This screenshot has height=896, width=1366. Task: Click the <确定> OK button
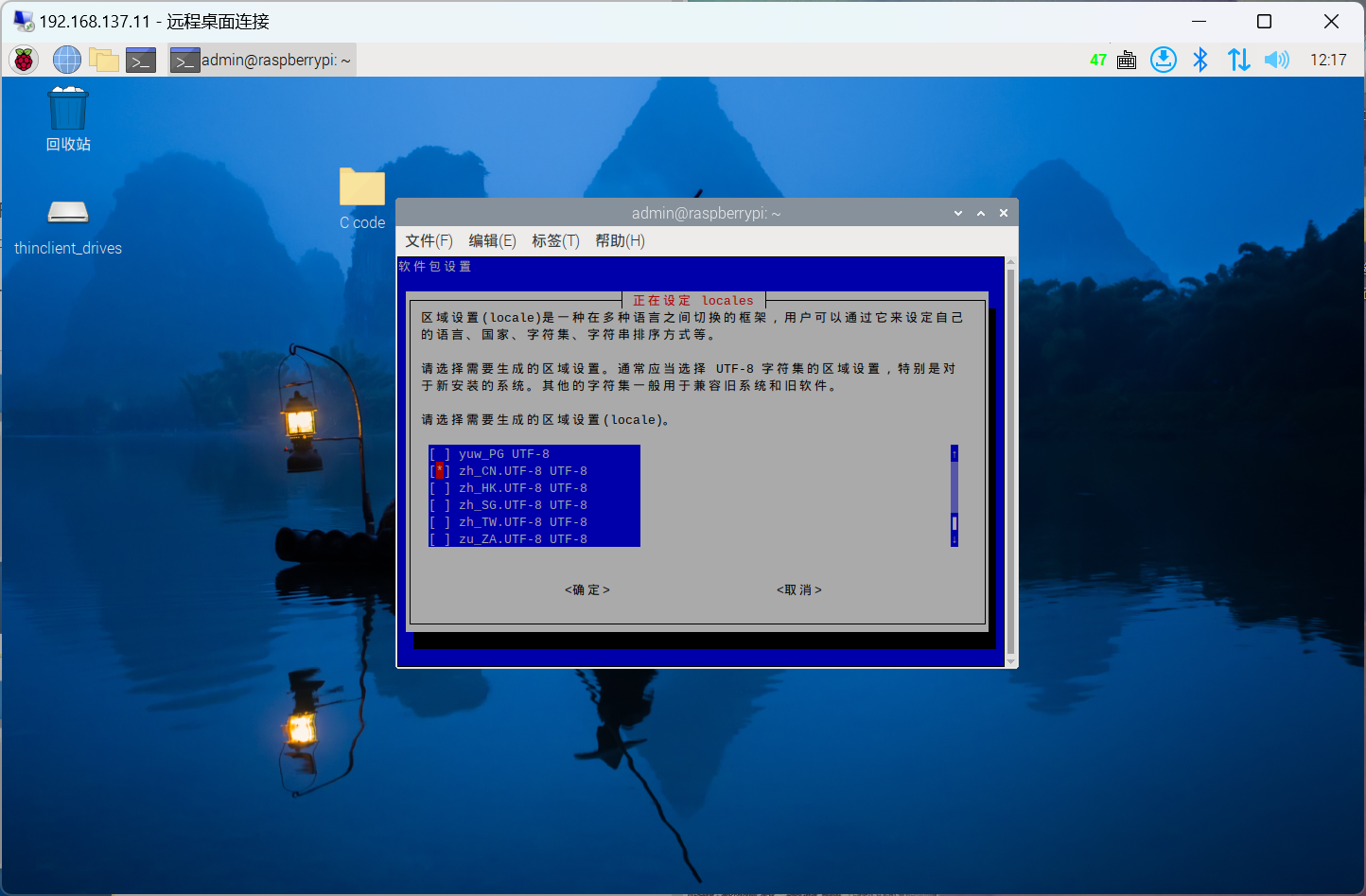pos(587,590)
